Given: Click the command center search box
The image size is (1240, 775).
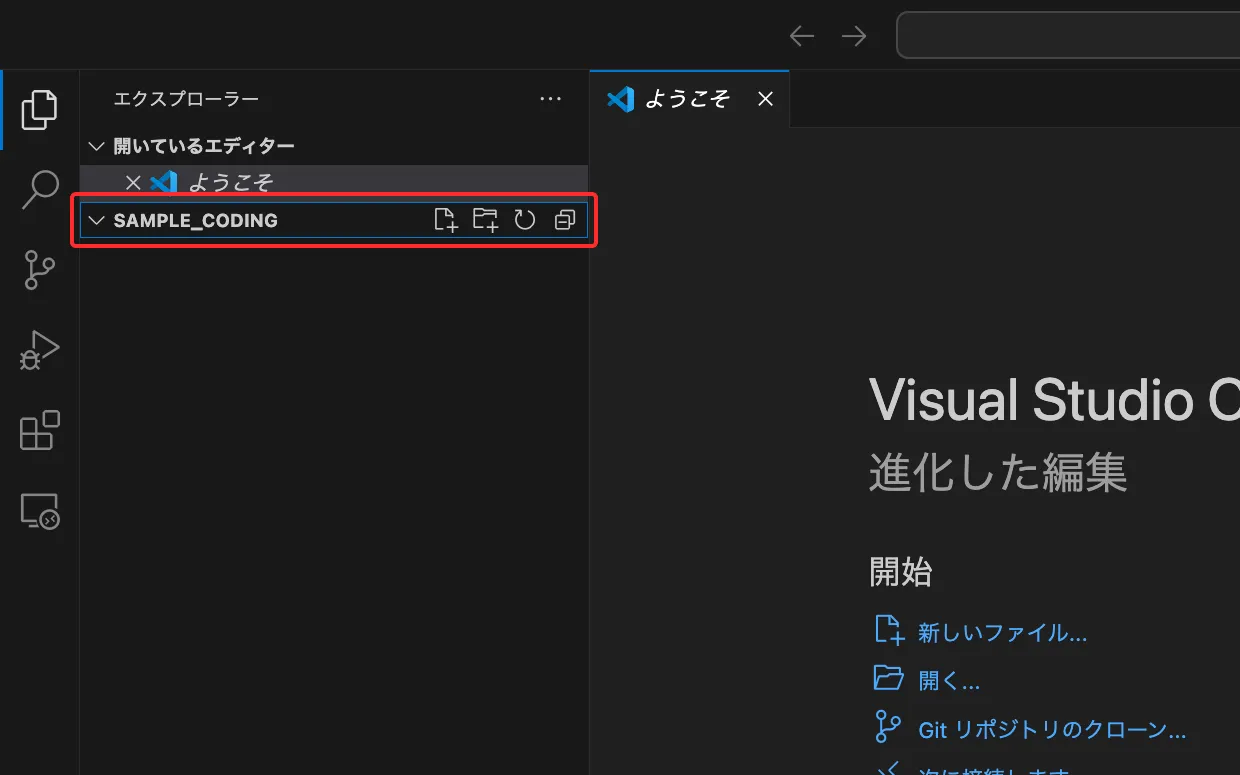Looking at the screenshot, I should point(1068,36).
